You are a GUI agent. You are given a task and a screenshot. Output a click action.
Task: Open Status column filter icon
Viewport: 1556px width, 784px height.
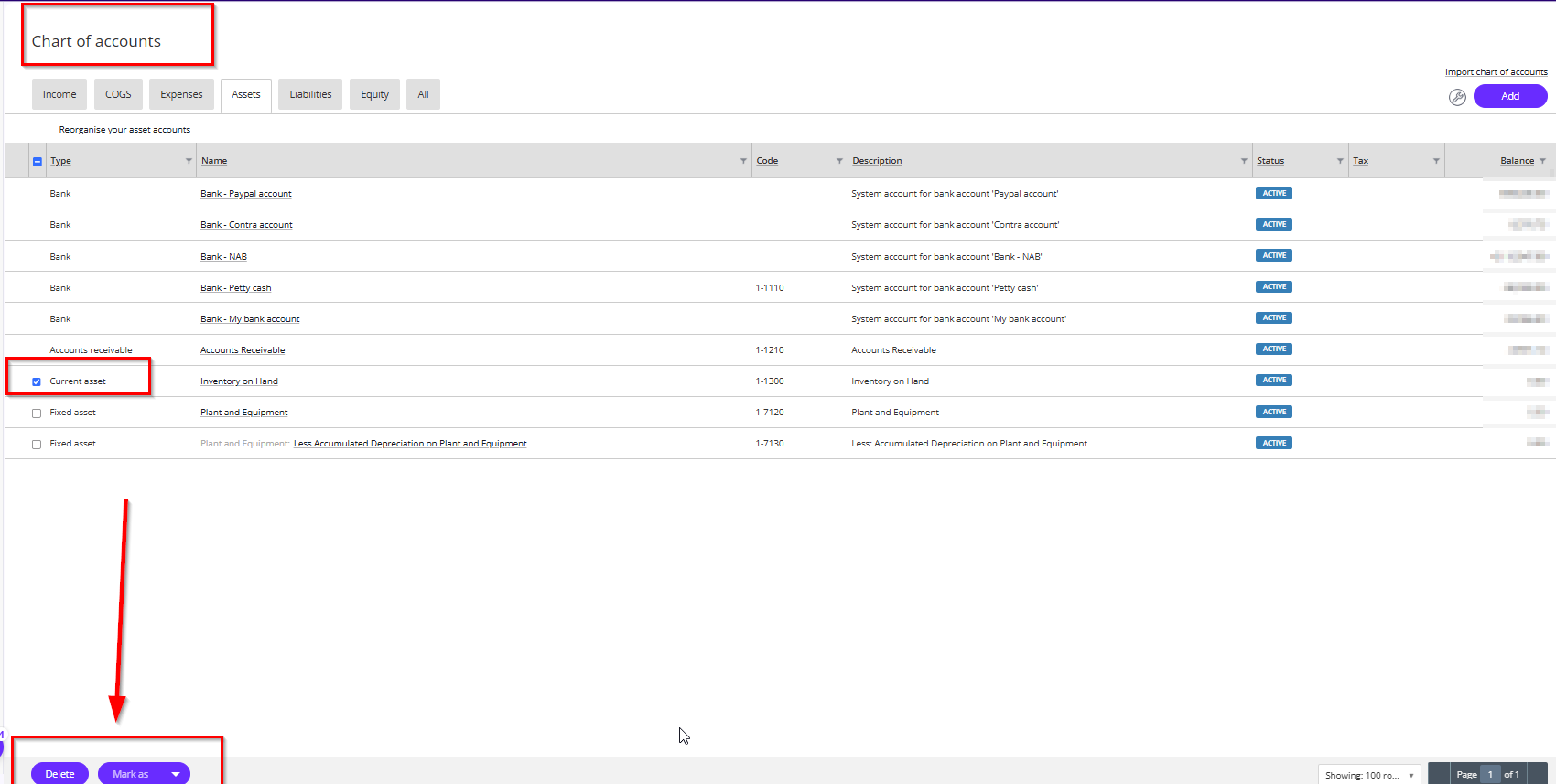click(x=1340, y=161)
